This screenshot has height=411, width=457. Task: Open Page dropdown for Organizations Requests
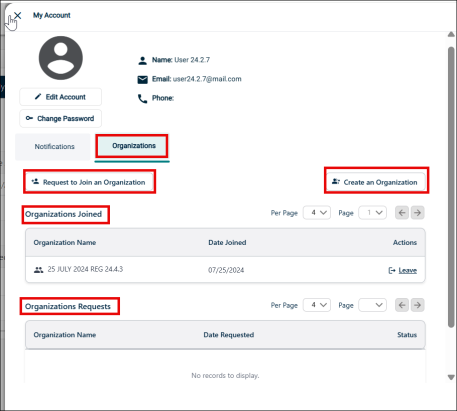(x=372, y=305)
